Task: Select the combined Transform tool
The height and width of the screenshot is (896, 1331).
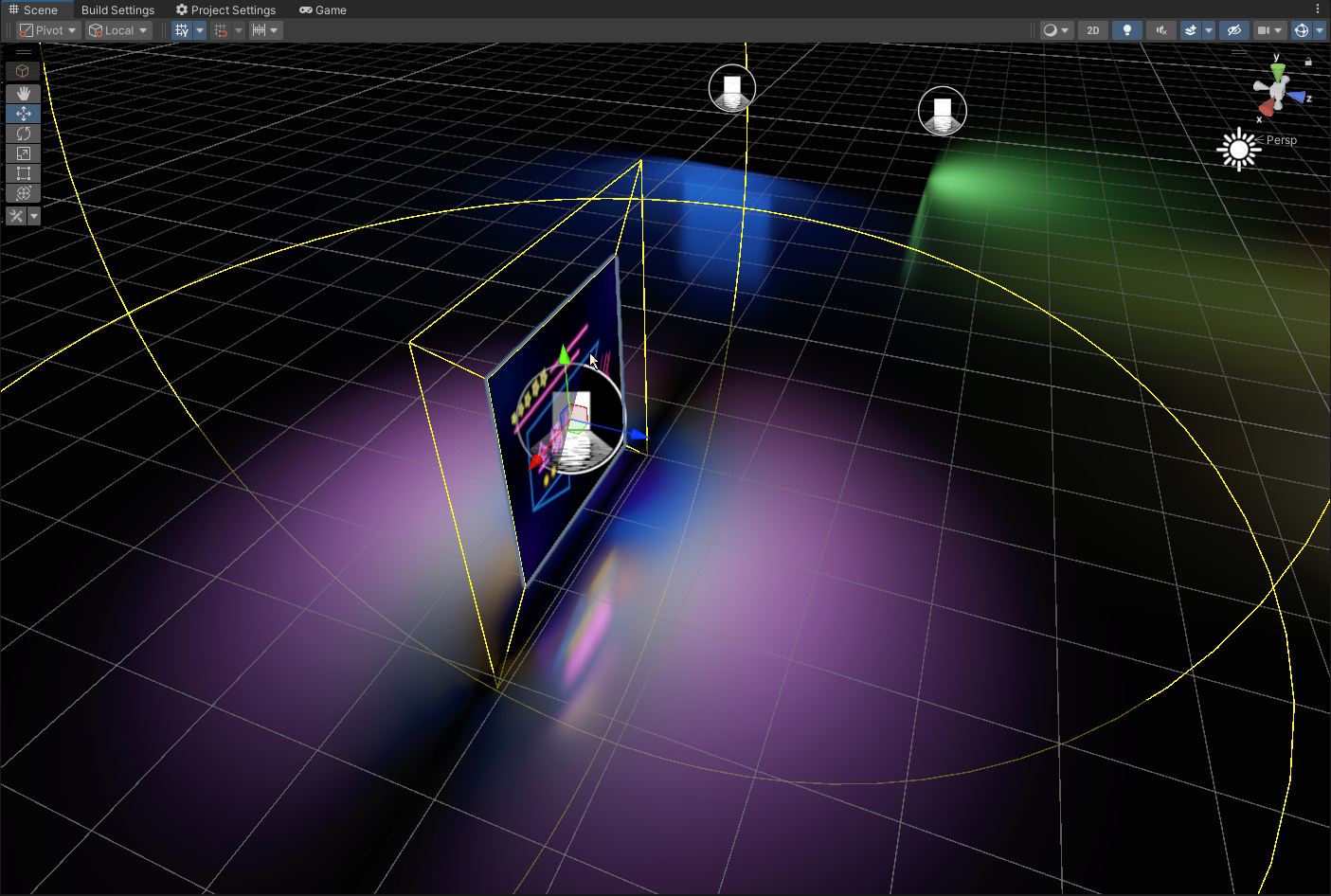Action: pos(23,193)
